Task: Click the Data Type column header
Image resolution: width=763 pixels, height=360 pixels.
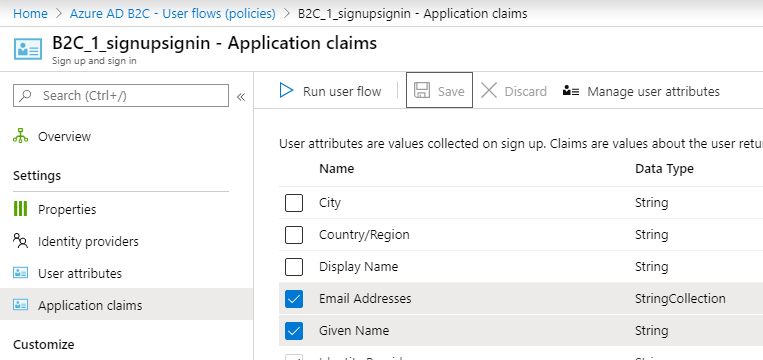Action: point(664,169)
